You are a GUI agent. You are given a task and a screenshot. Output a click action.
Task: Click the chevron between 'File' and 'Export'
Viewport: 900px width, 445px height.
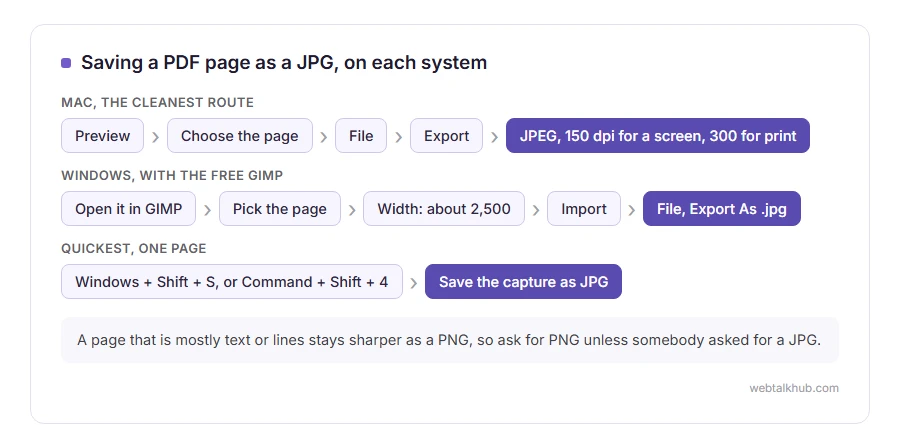coord(398,137)
